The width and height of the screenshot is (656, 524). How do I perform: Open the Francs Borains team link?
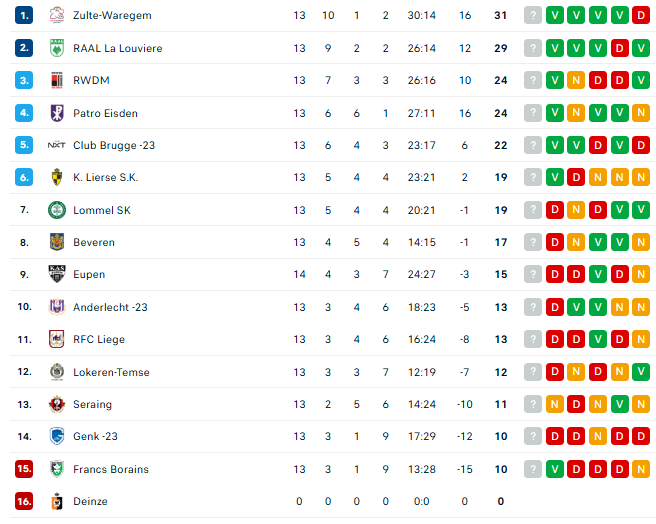click(111, 469)
